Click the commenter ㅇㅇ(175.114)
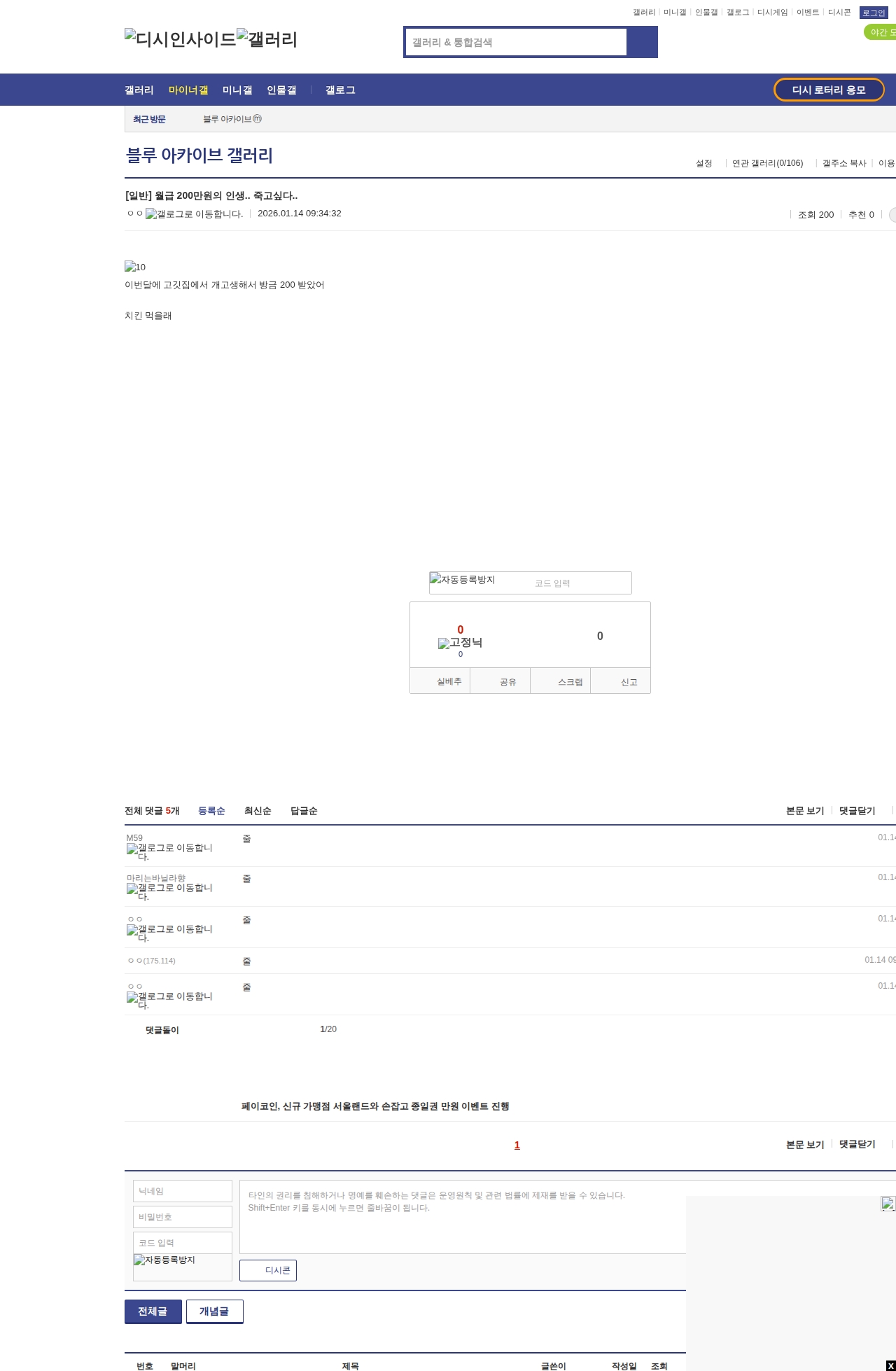This screenshot has width=896, height=1371. [x=151, y=961]
